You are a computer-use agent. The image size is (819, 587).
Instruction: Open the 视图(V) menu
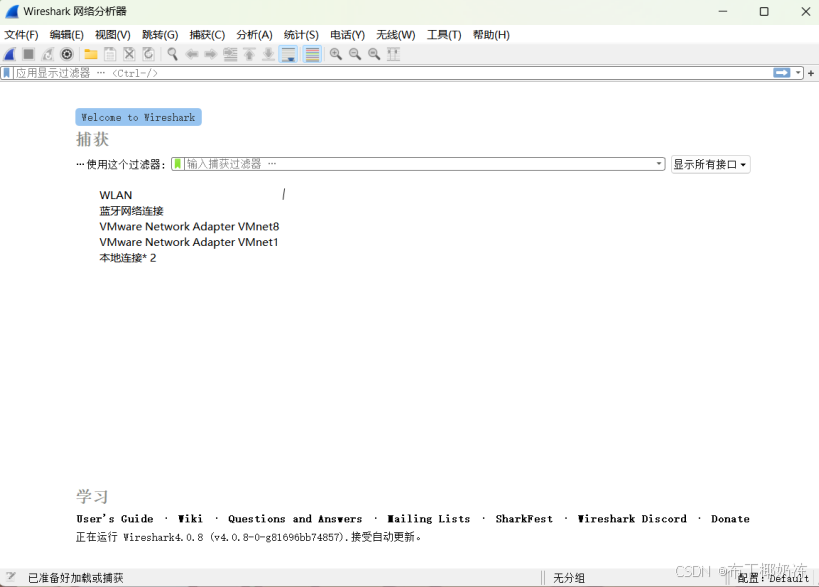(x=113, y=35)
